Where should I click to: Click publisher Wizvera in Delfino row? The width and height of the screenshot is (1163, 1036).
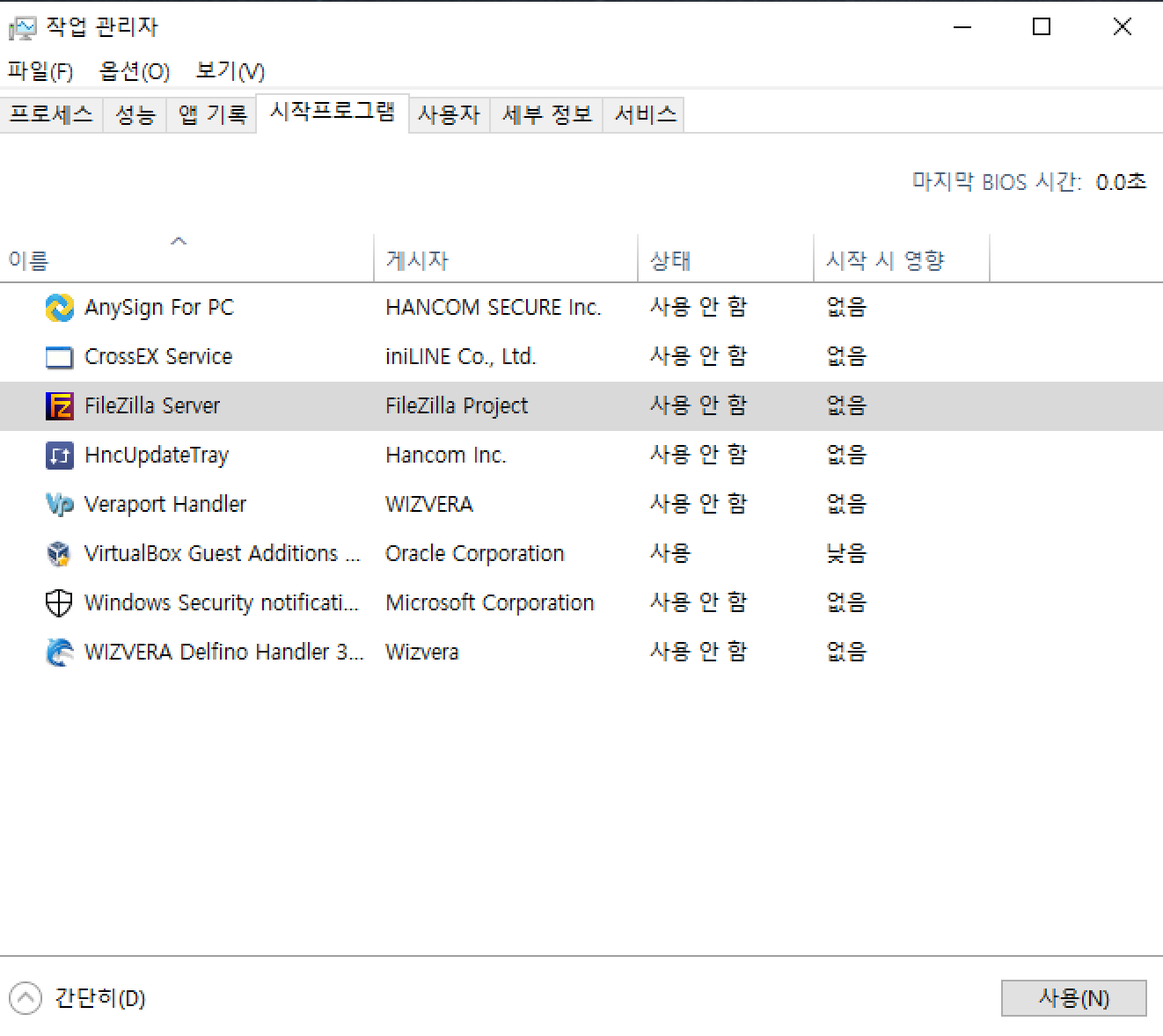422,652
